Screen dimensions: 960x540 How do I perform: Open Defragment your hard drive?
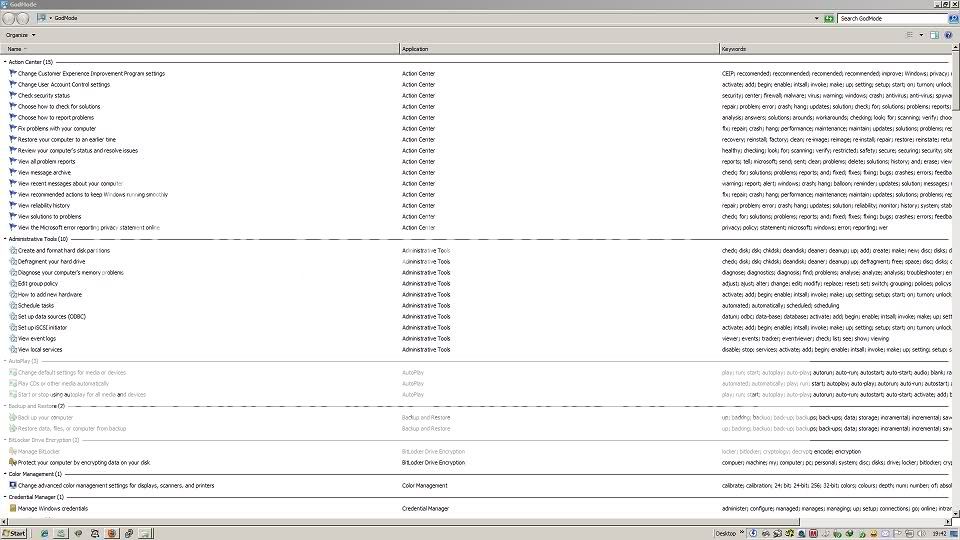pyautogui.click(x=51, y=261)
